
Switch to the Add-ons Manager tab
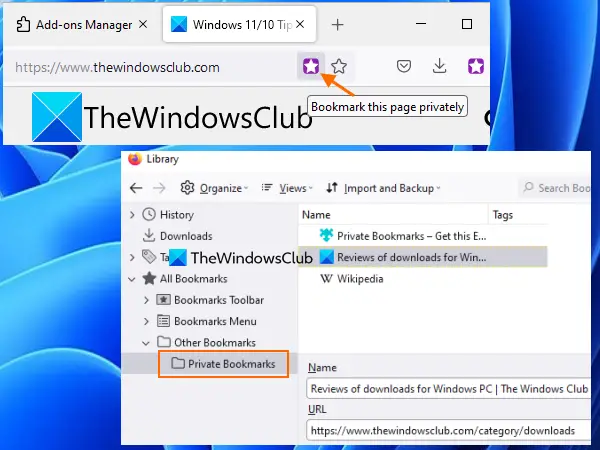pos(82,25)
